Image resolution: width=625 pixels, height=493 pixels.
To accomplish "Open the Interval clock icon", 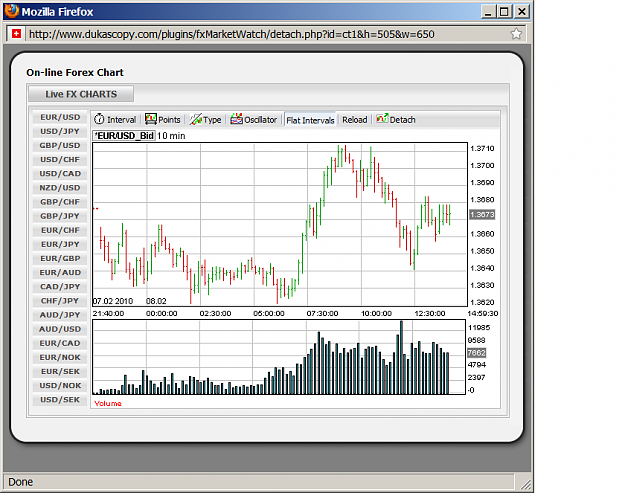I will [99, 119].
